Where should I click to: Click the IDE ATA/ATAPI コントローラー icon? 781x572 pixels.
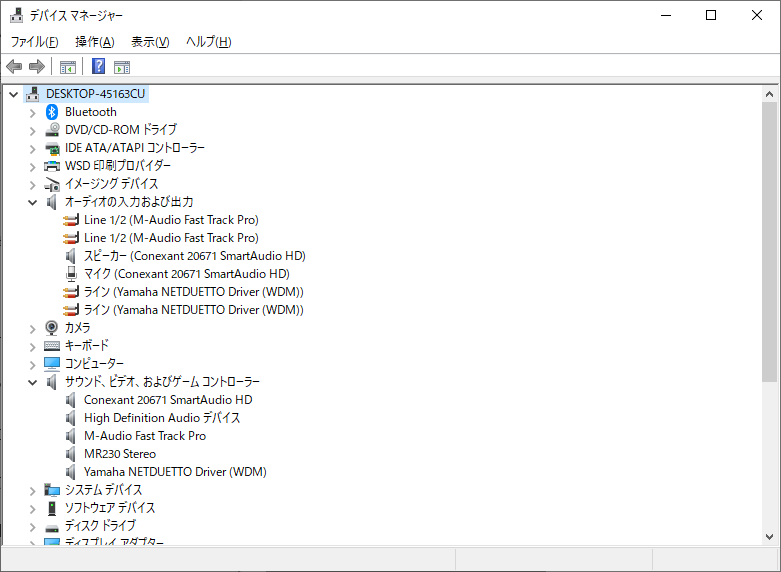[x=52, y=148]
